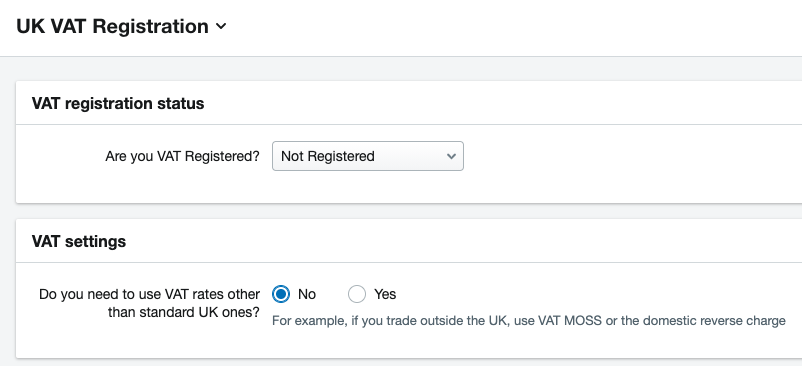The image size is (802, 366).
Task: Click the VAT rates other than standard label
Action: click(149, 303)
